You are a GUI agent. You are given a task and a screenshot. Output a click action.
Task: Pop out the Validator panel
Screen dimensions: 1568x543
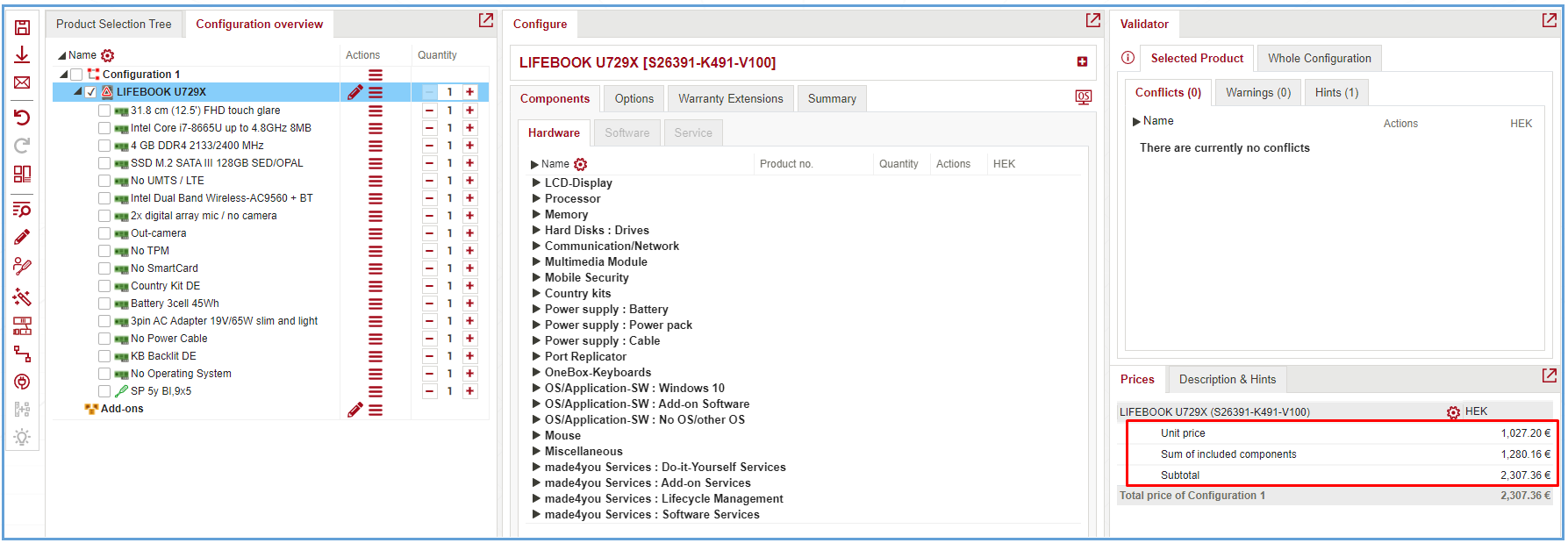(x=1550, y=20)
